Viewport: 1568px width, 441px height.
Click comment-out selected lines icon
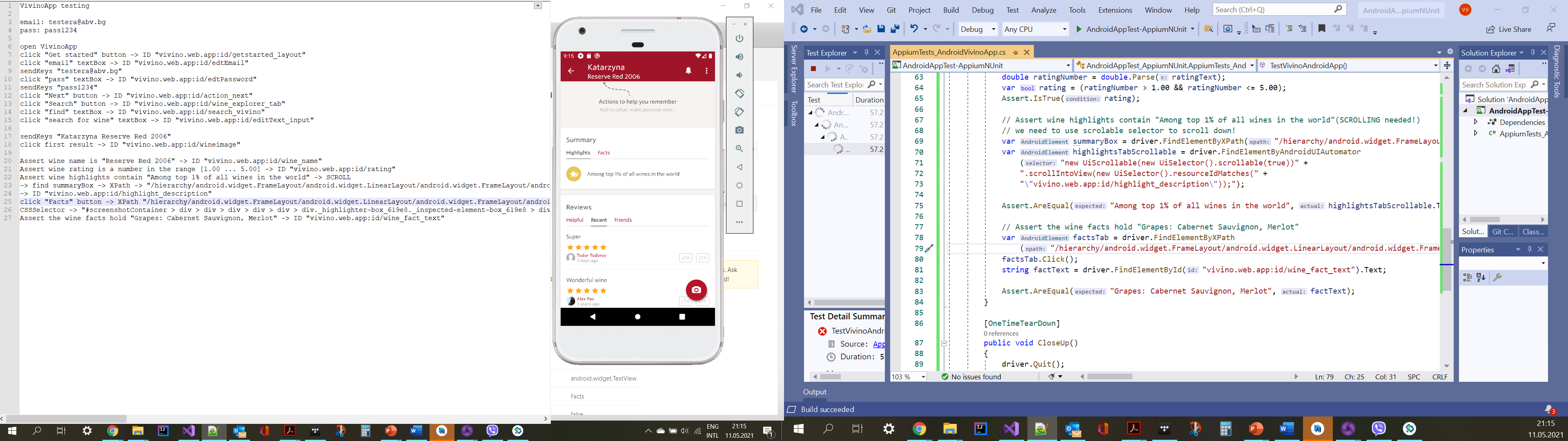[x=1289, y=29]
